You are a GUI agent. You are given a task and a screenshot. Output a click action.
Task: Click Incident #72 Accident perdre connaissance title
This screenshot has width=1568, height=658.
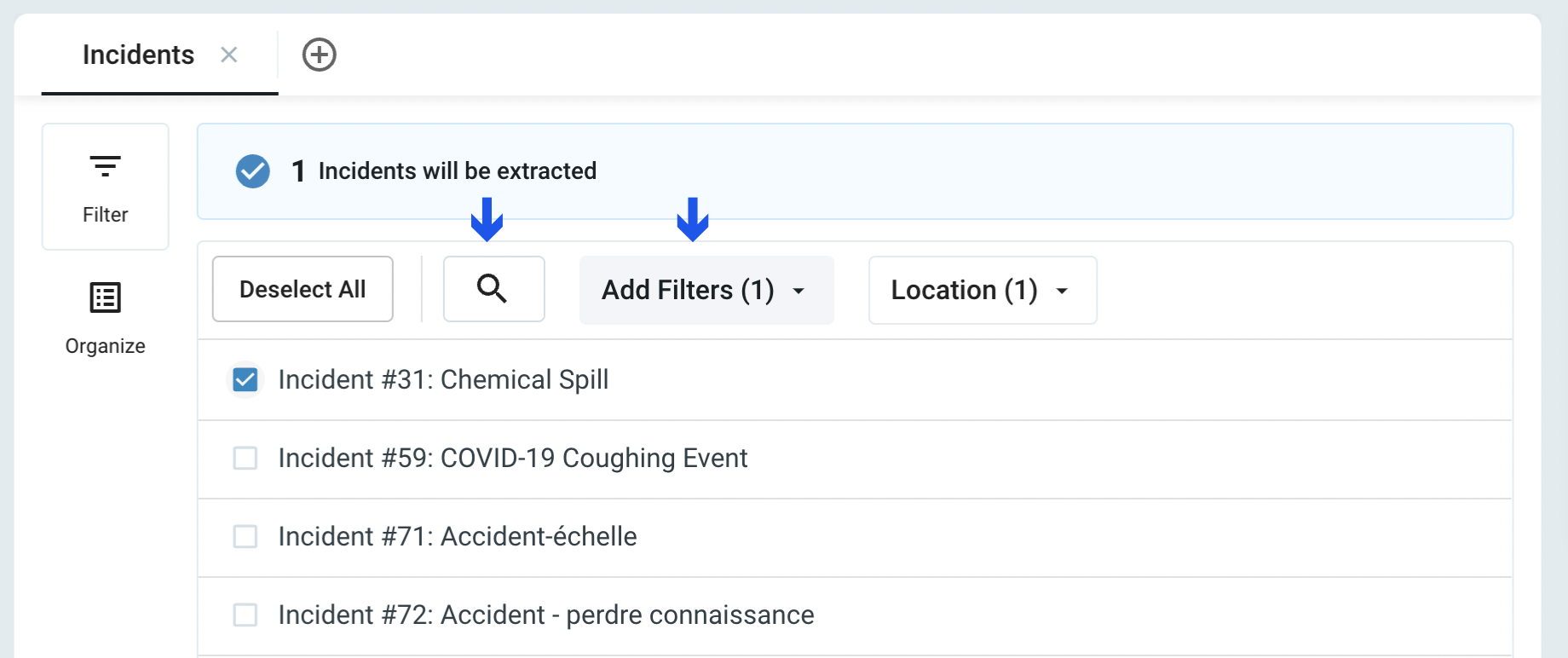(545, 615)
